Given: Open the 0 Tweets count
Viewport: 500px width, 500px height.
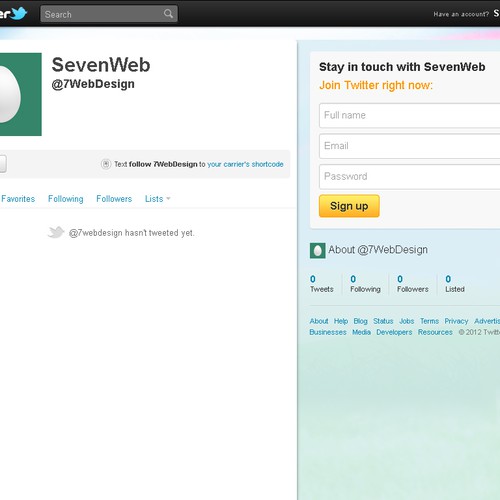Looking at the screenshot, I should (322, 284).
